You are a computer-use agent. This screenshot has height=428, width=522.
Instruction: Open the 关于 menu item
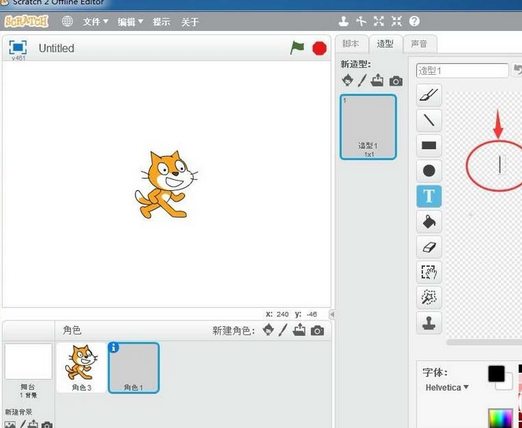(190, 22)
